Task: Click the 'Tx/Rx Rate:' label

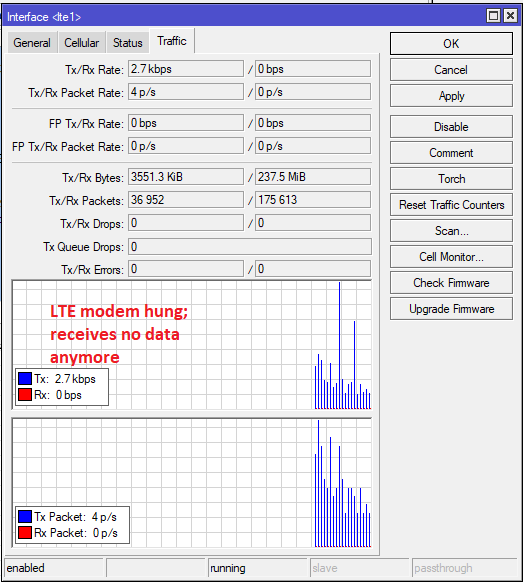Action: (94, 70)
